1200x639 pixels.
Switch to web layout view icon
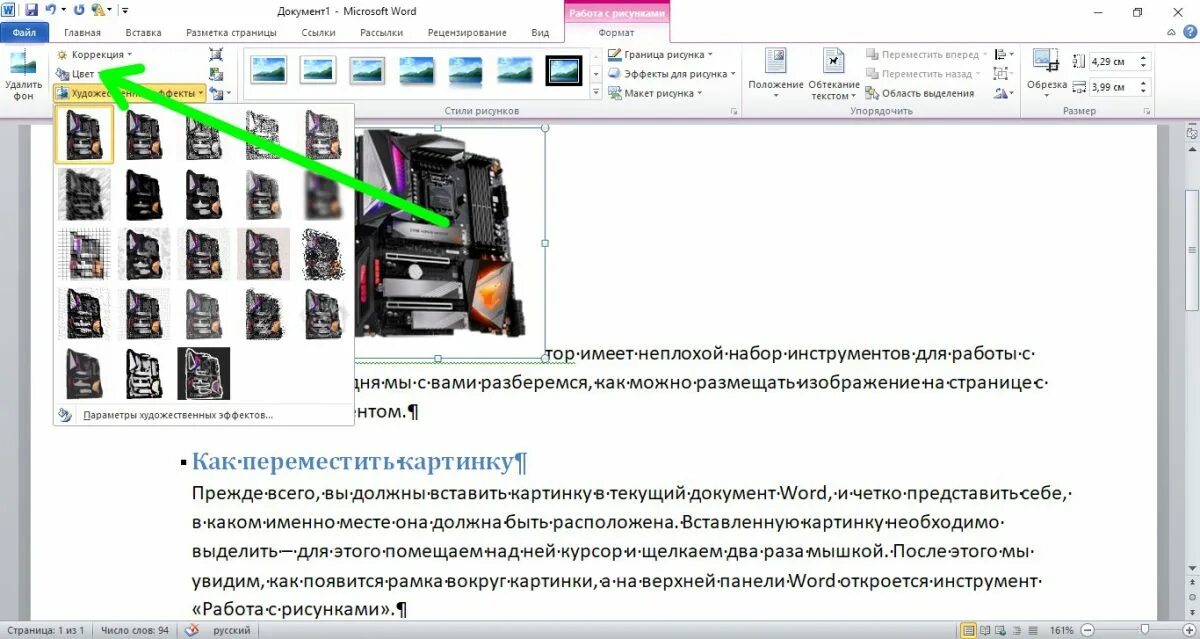(x=1002, y=630)
